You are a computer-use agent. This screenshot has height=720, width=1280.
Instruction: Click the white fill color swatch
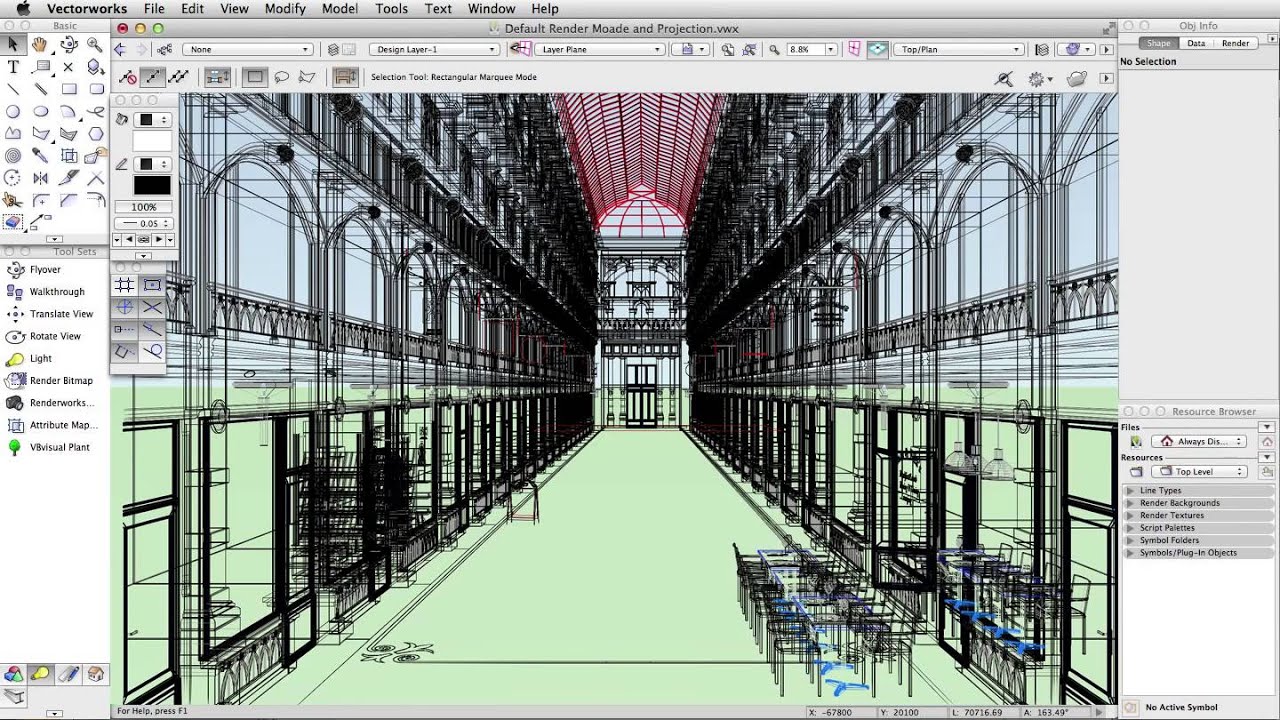pos(152,141)
